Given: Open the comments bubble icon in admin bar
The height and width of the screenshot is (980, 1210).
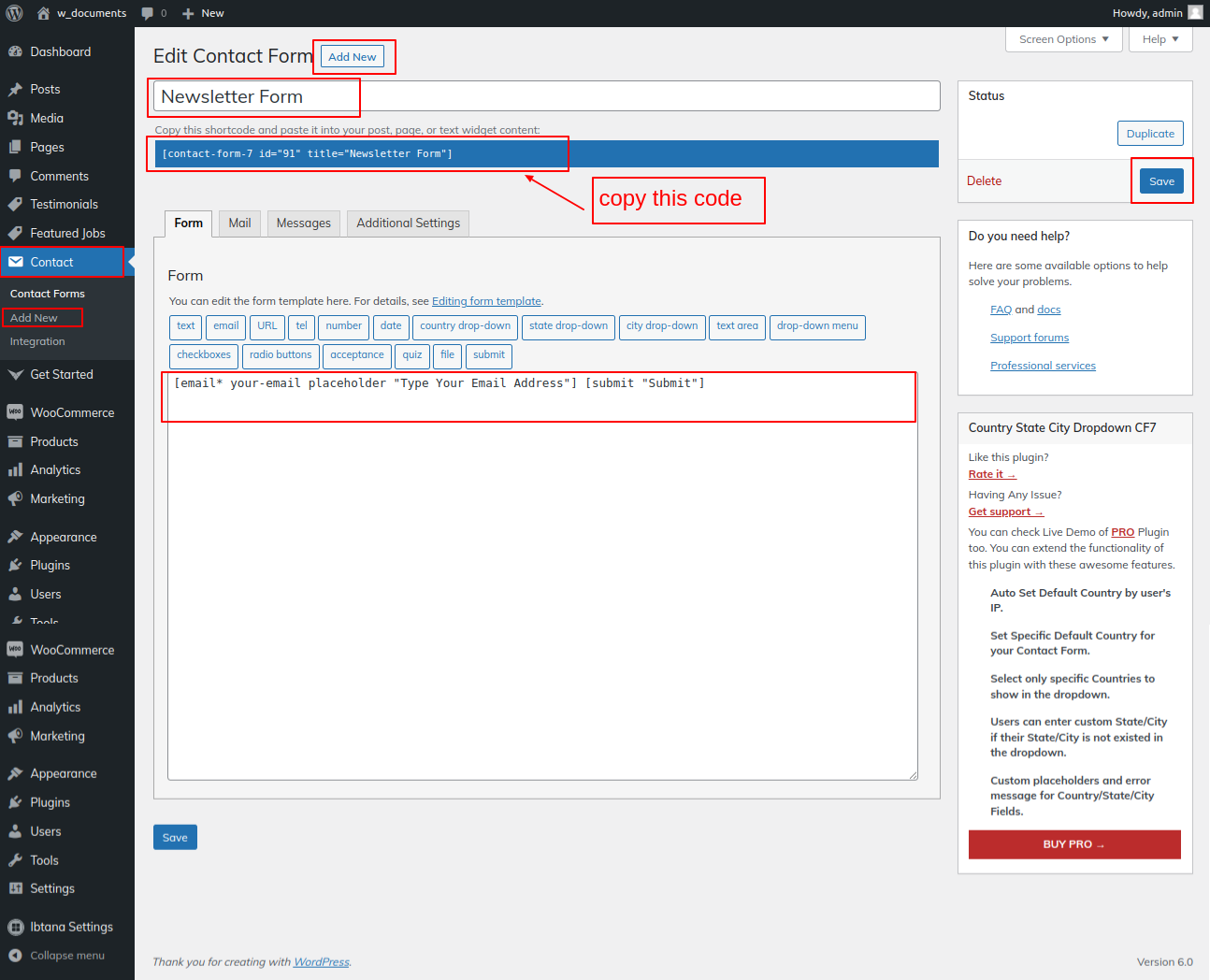Looking at the screenshot, I should tap(148, 13).
